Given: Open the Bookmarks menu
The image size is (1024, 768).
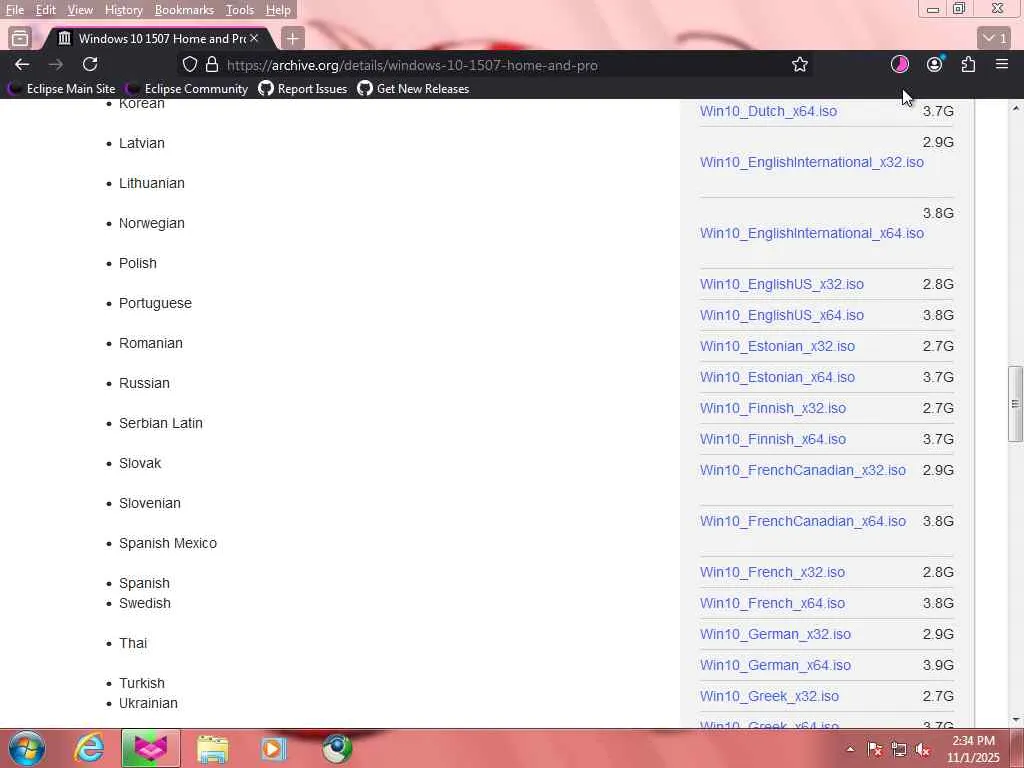Looking at the screenshot, I should 184,10.
